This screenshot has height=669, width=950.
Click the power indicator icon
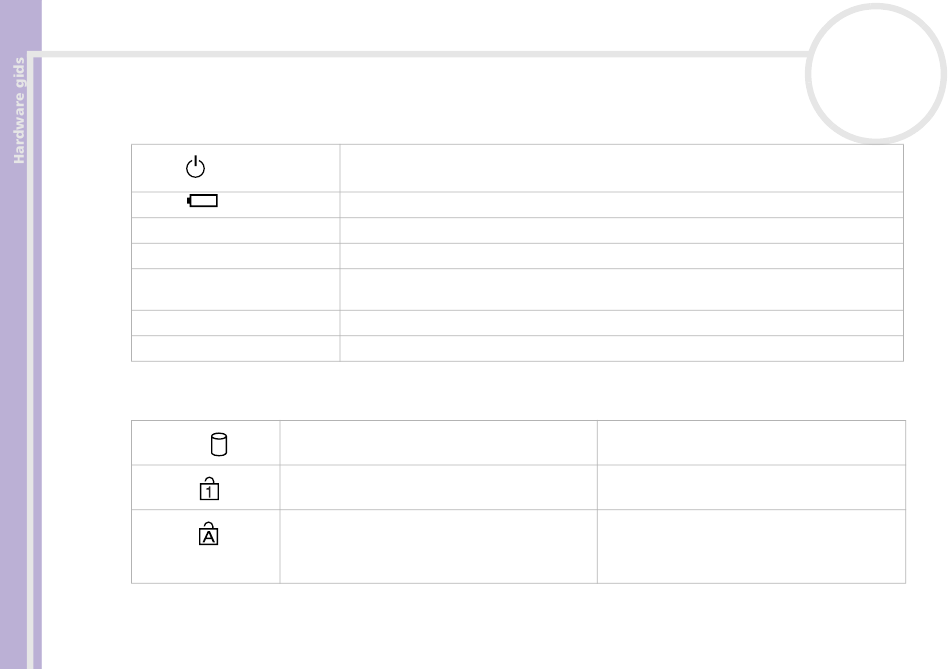[195, 167]
